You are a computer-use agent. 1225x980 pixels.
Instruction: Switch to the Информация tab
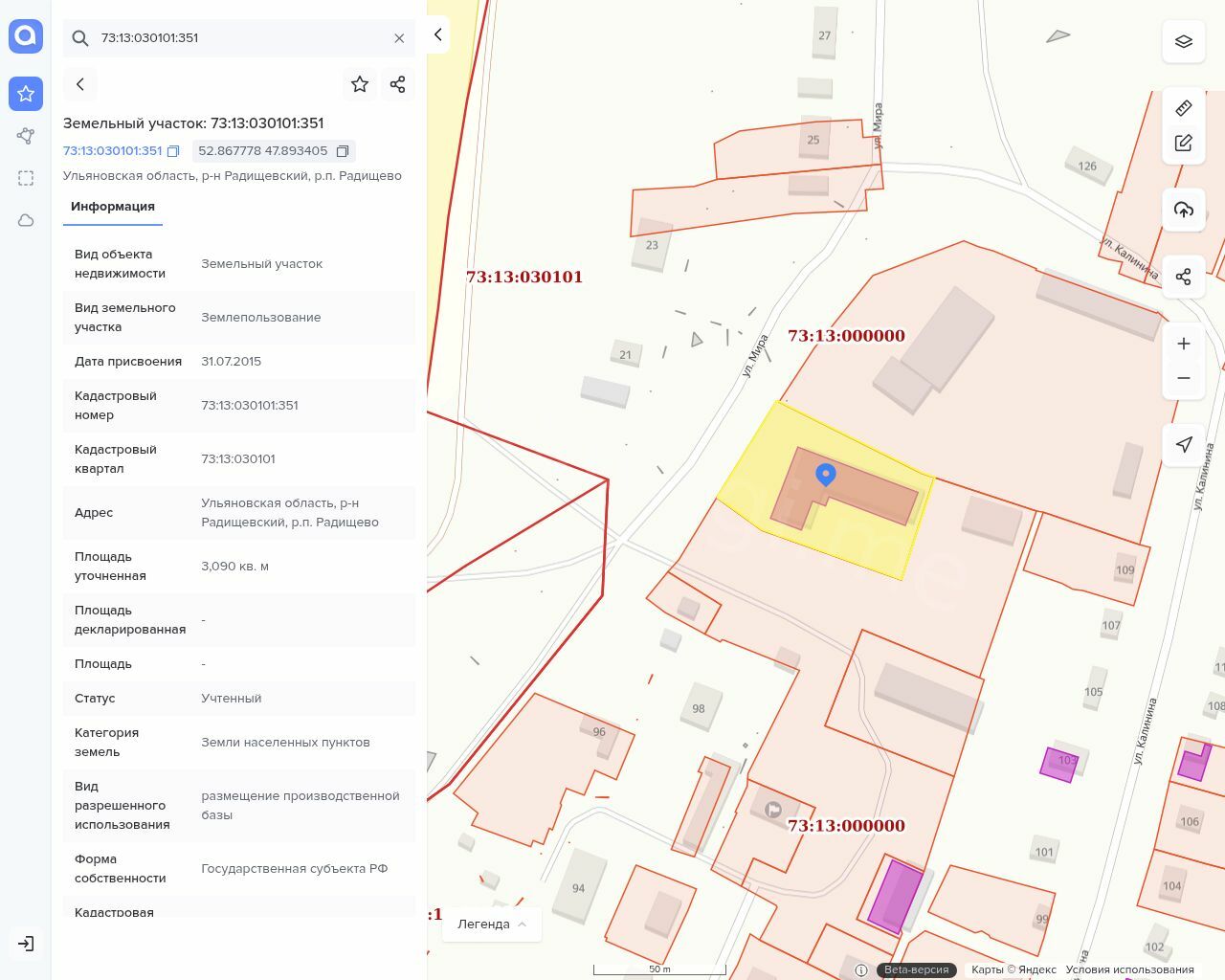113,207
